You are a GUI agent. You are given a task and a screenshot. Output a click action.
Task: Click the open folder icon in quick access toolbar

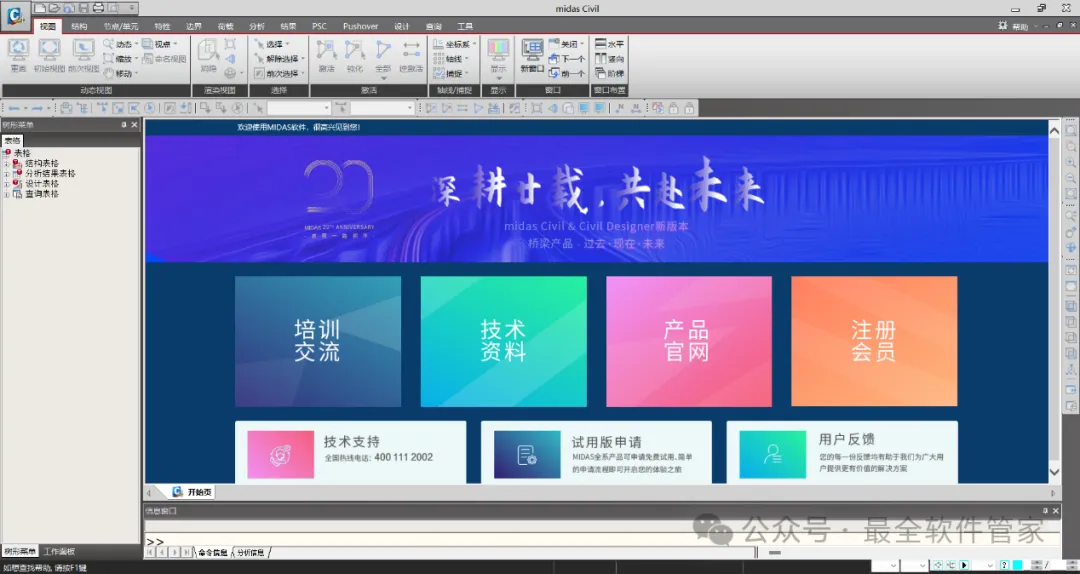click(54, 8)
